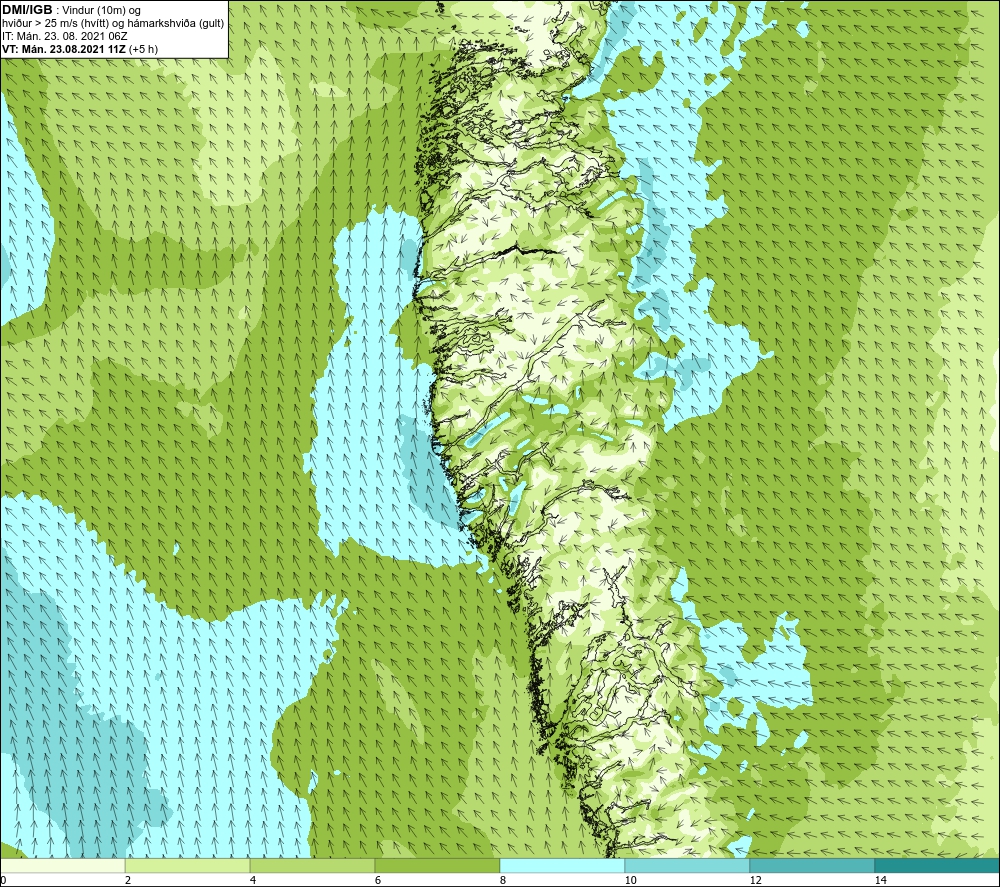Screen dimensions: 1000x887
Task: Click the '10' scale label
Action: click(x=630, y=881)
